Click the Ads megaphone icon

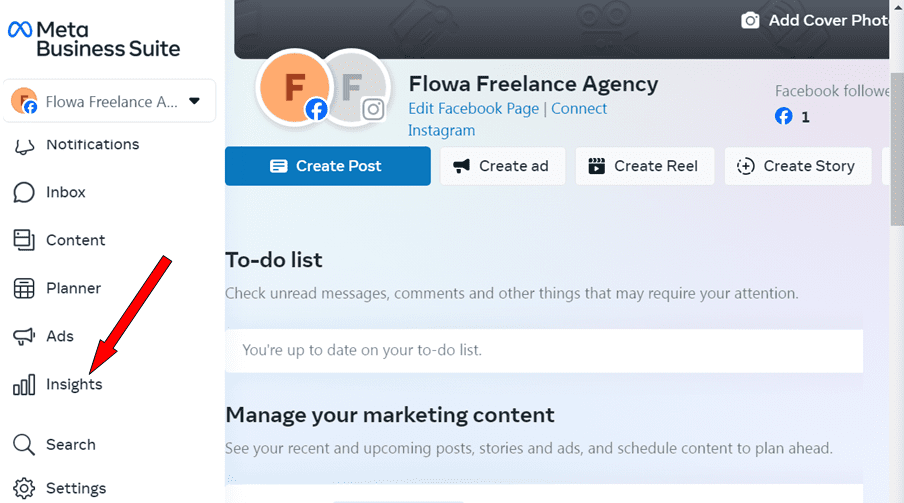pyautogui.click(x=24, y=336)
